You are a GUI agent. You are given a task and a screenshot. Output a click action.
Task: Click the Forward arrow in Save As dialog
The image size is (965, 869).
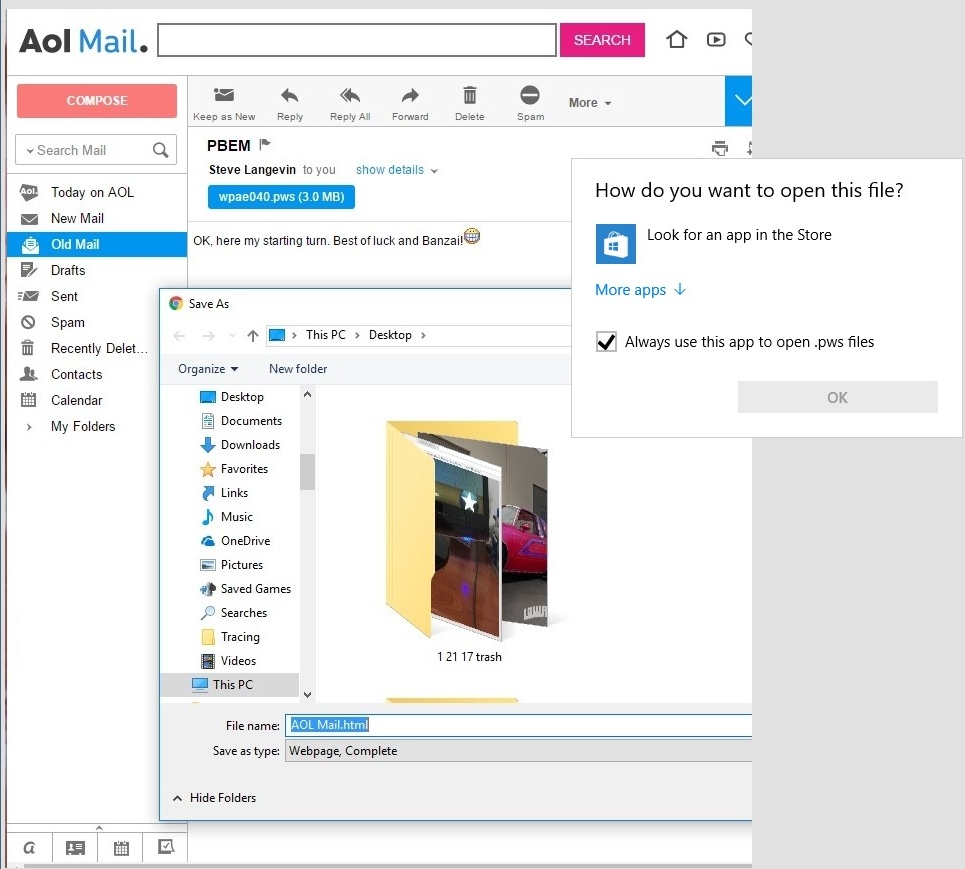[x=209, y=335]
